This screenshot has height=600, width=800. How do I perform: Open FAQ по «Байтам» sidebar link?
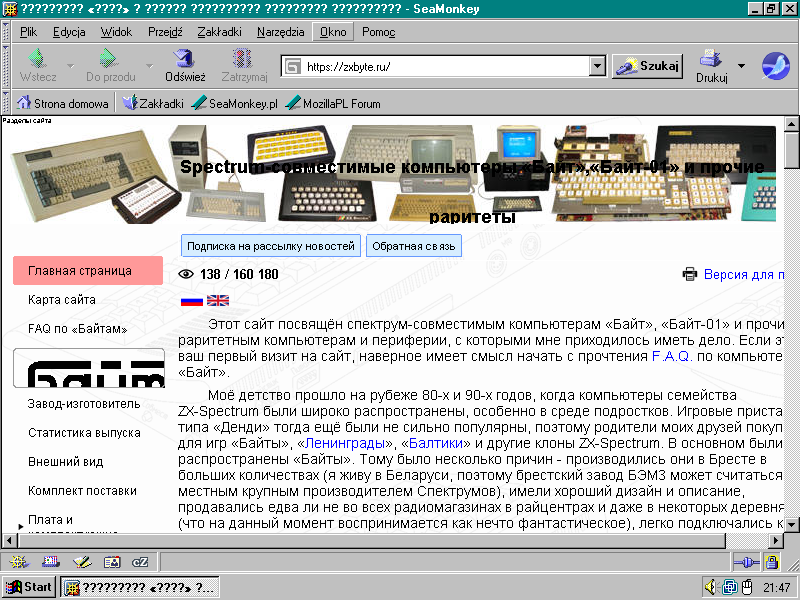coord(78,329)
